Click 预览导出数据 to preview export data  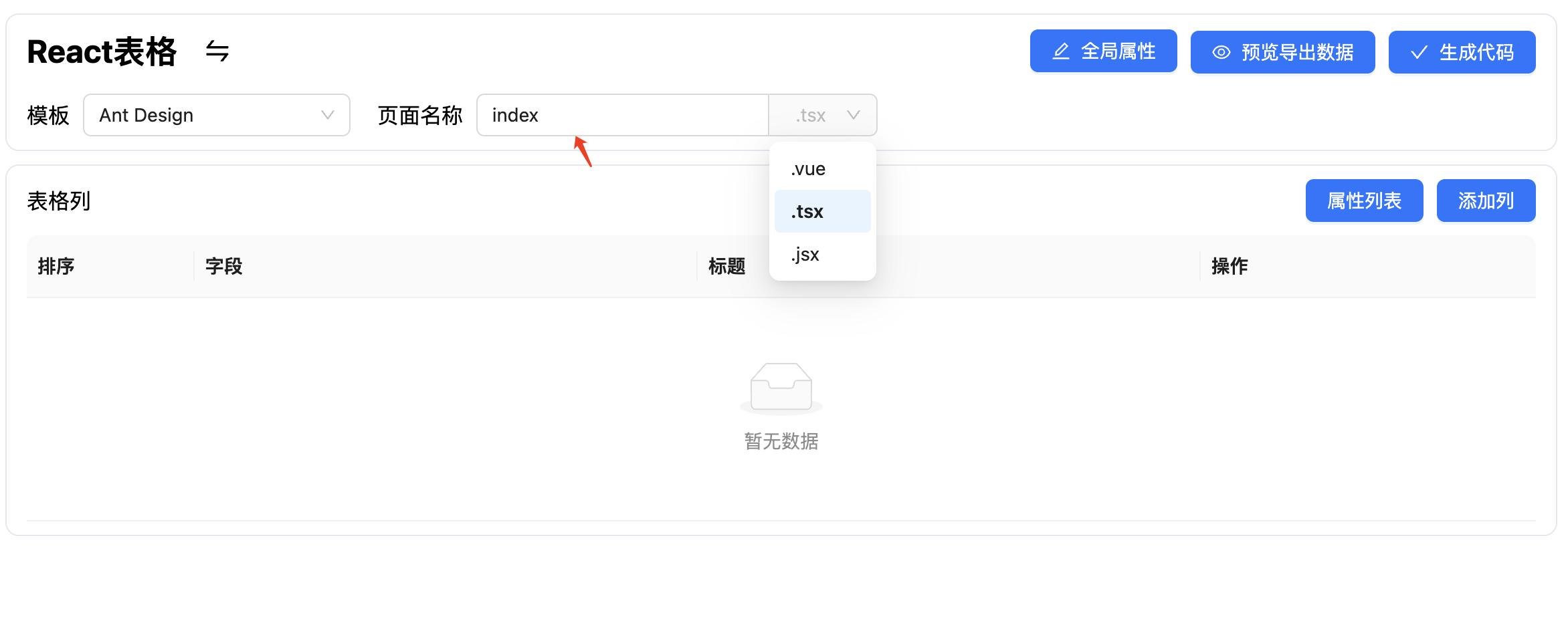click(x=1282, y=51)
